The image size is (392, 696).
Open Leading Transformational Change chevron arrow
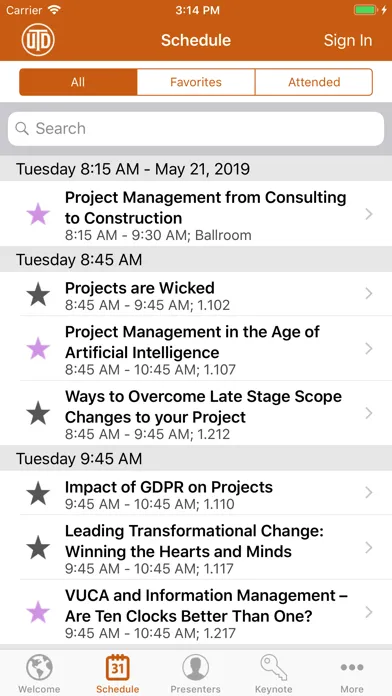tap(368, 548)
